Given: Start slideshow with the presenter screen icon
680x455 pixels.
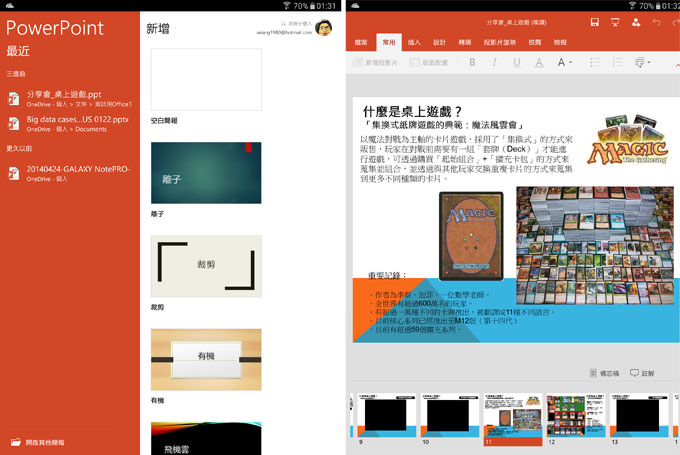Looking at the screenshot, I should [615, 22].
